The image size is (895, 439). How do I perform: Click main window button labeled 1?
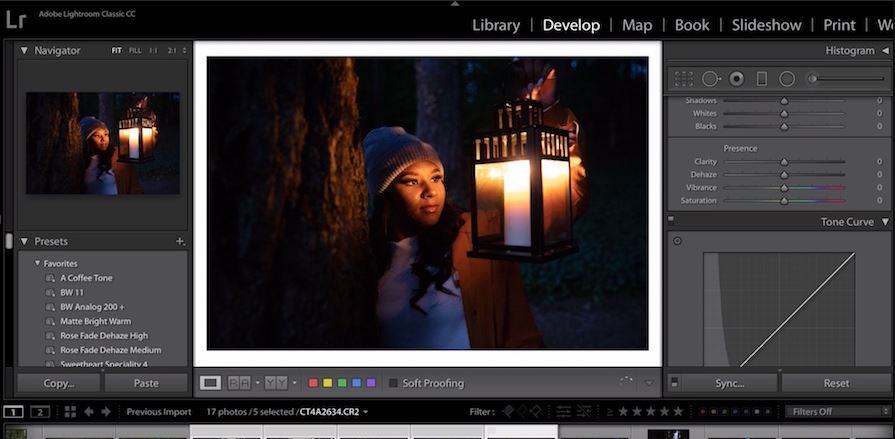14,412
